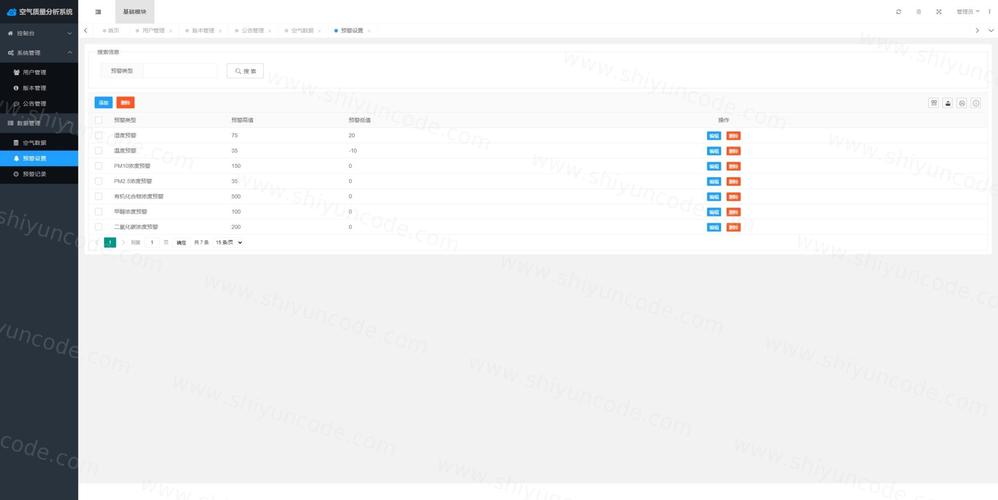Click the 预警类型 search input field
This screenshot has height=500, width=998.
[180, 71]
